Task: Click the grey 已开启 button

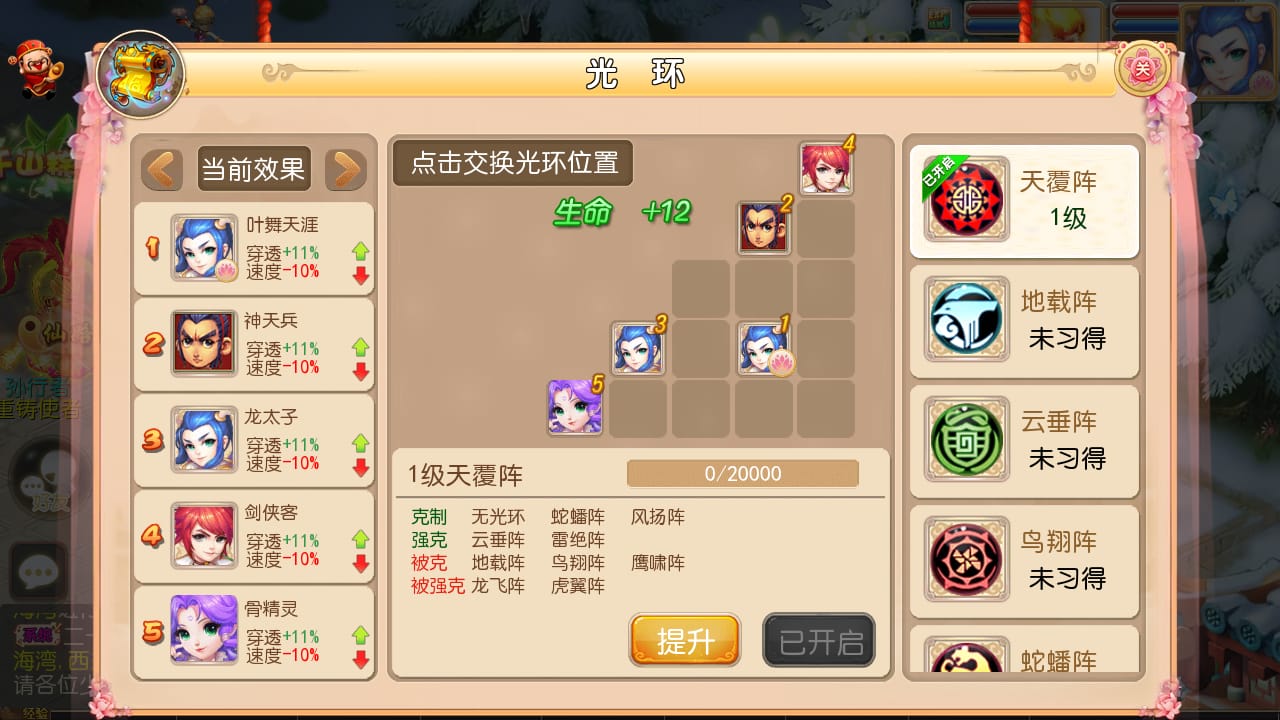Action: 819,640
